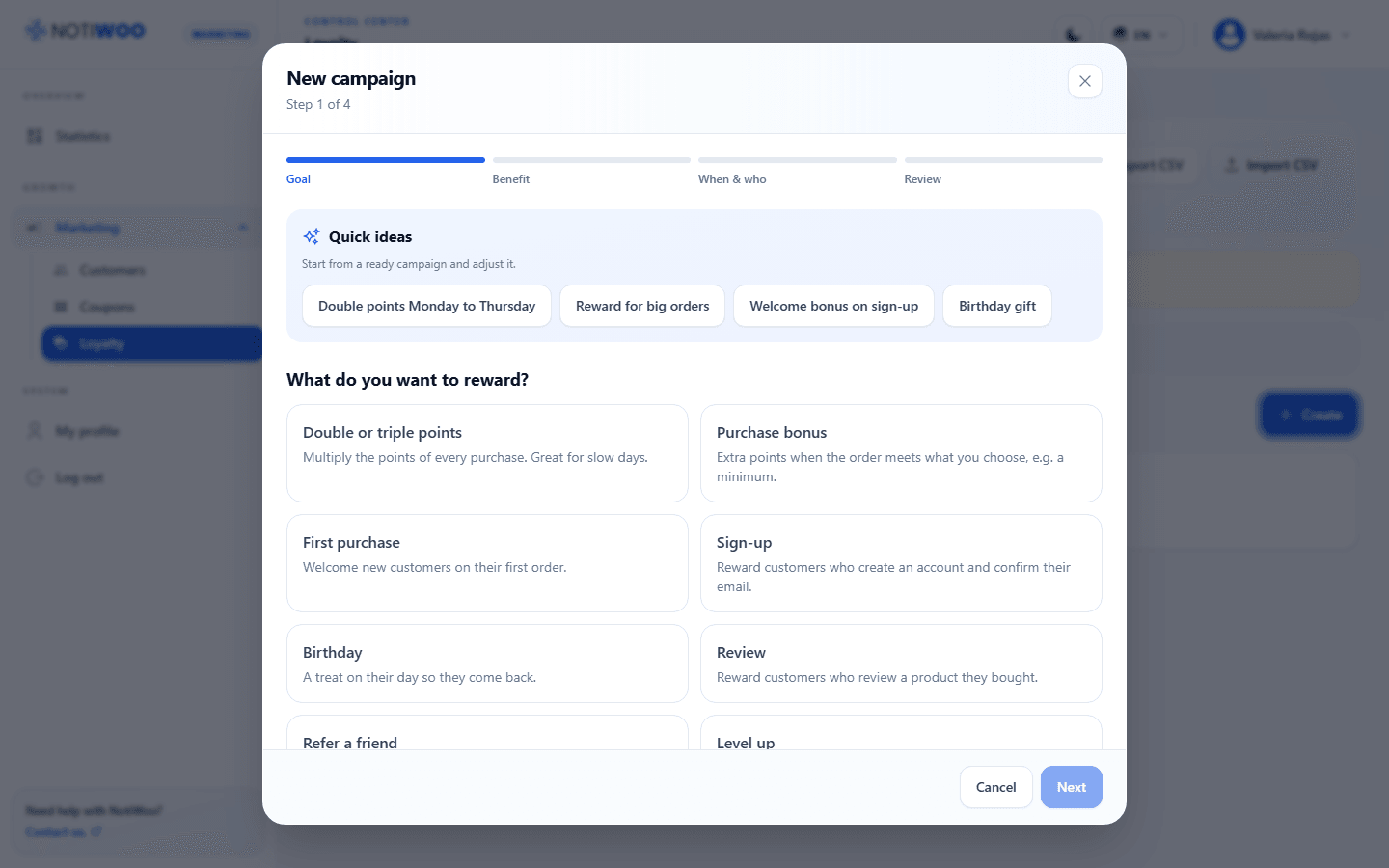
Task: Toggle dark mode moon icon in the page header
Action: point(1073,35)
